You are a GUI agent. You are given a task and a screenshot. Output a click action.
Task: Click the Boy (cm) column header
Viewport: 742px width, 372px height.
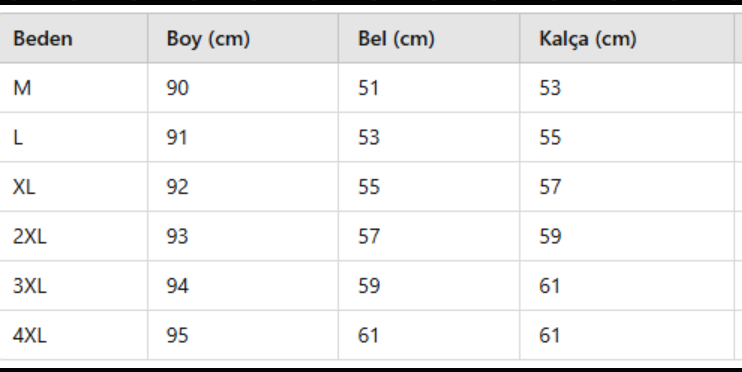243,38
